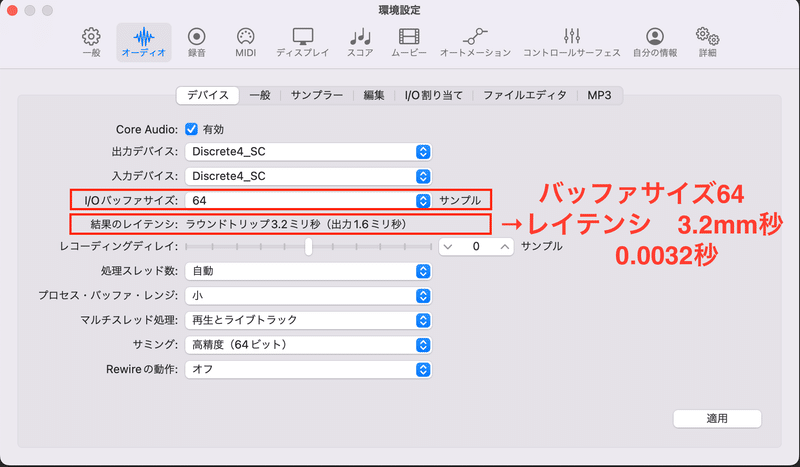Open the サミング dropdown
800x467 pixels.
pos(308,345)
